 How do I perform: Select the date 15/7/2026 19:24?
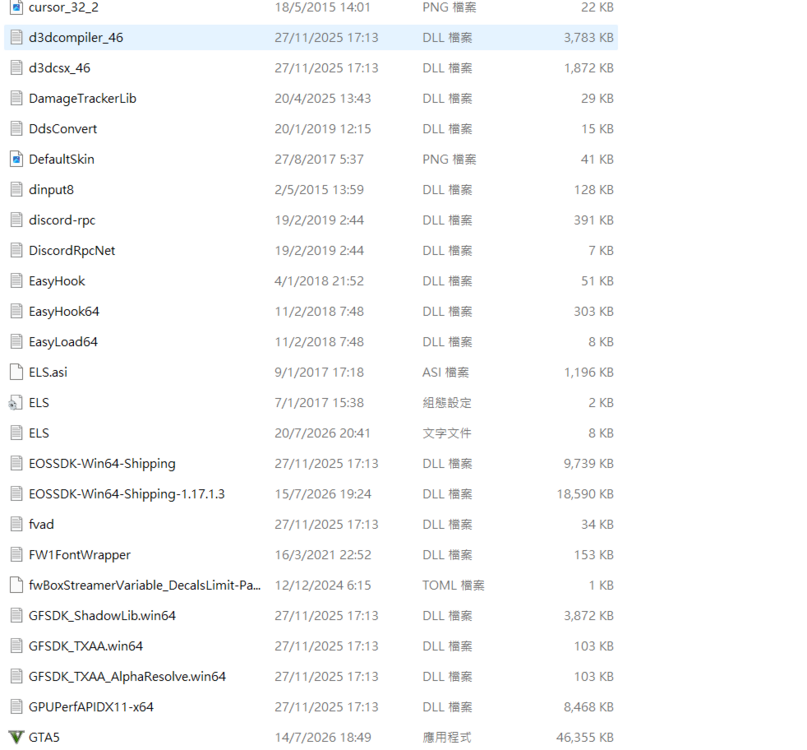pos(323,494)
